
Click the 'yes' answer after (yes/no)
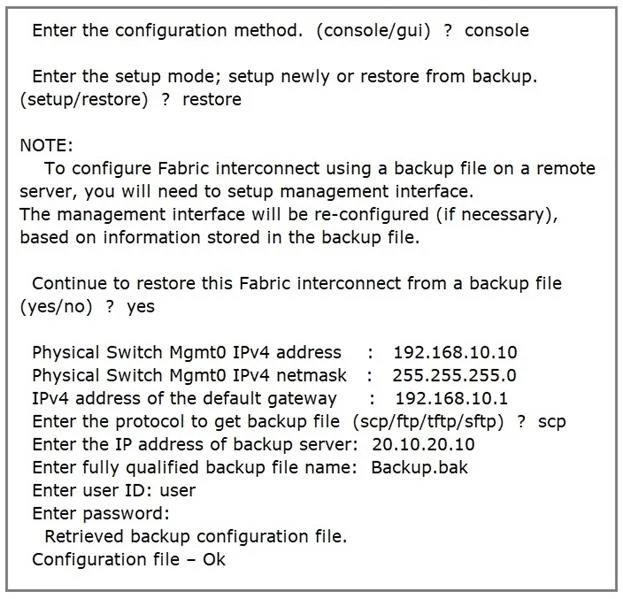click(141, 307)
